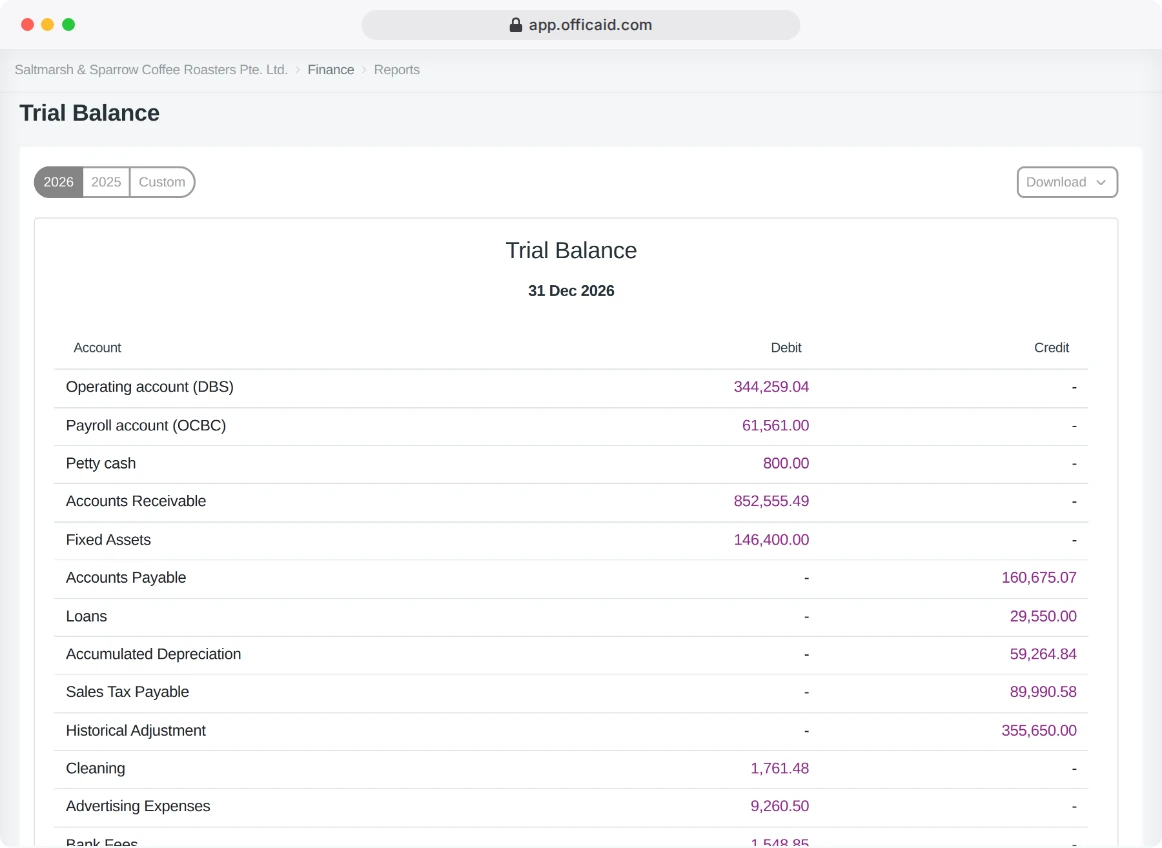Image resolution: width=1162 pixels, height=848 pixels.
Task: Click the Account column header
Action: click(97, 348)
